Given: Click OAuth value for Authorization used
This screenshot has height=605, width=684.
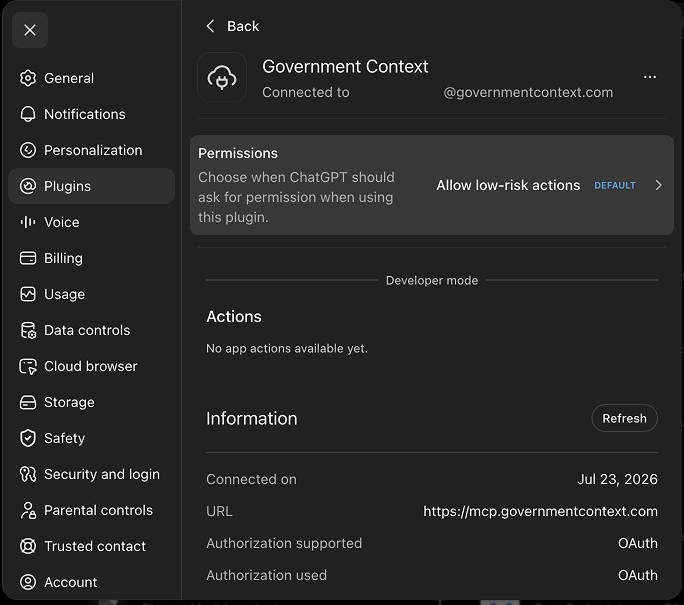Looking at the screenshot, I should 638,575.
